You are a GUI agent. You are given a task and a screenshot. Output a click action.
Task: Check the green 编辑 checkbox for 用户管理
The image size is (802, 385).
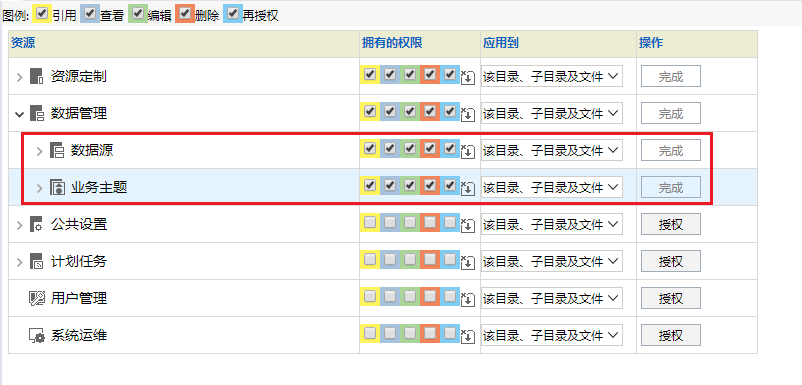(x=410, y=296)
